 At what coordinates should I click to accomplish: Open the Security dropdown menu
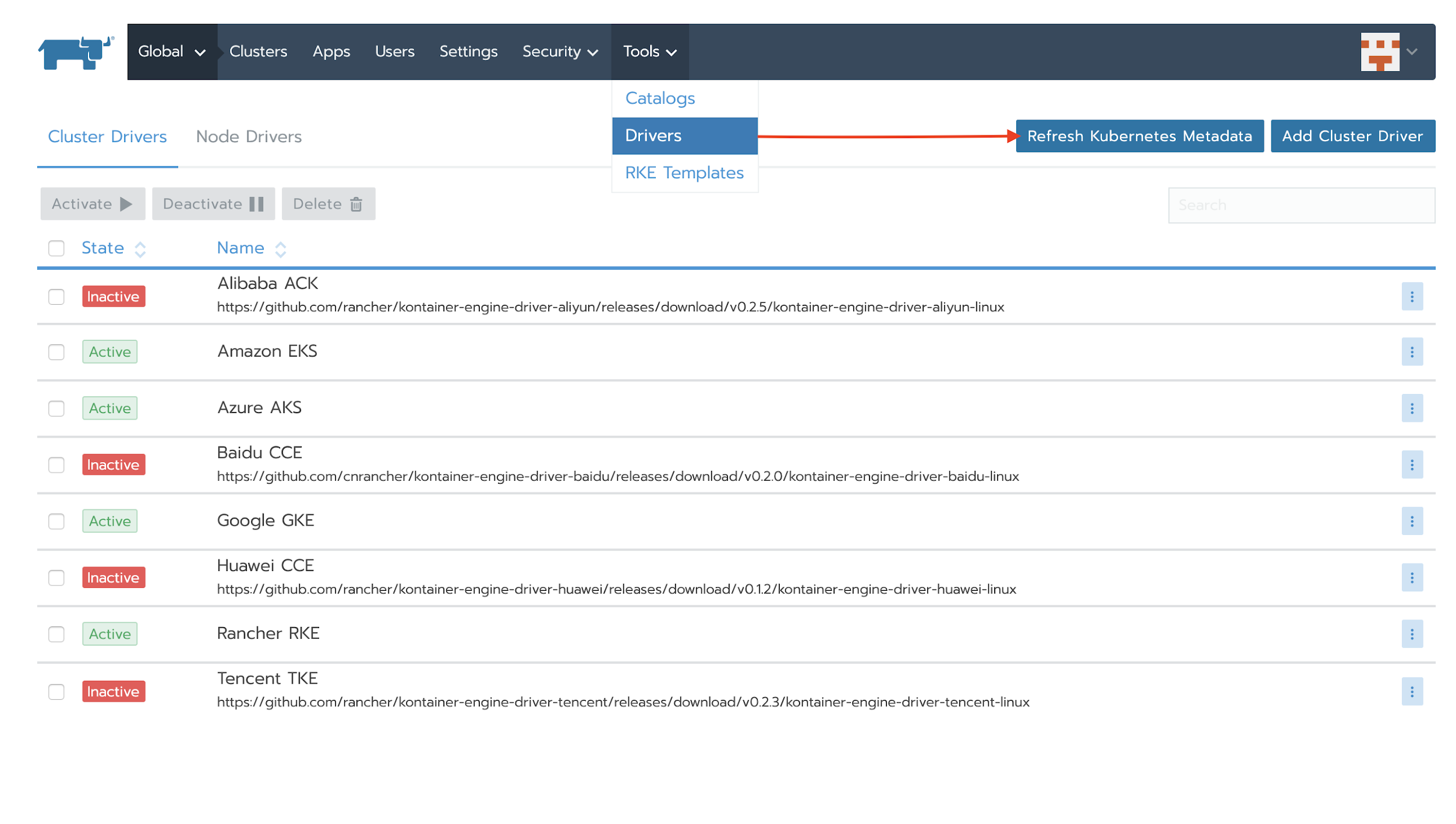pyautogui.click(x=560, y=52)
